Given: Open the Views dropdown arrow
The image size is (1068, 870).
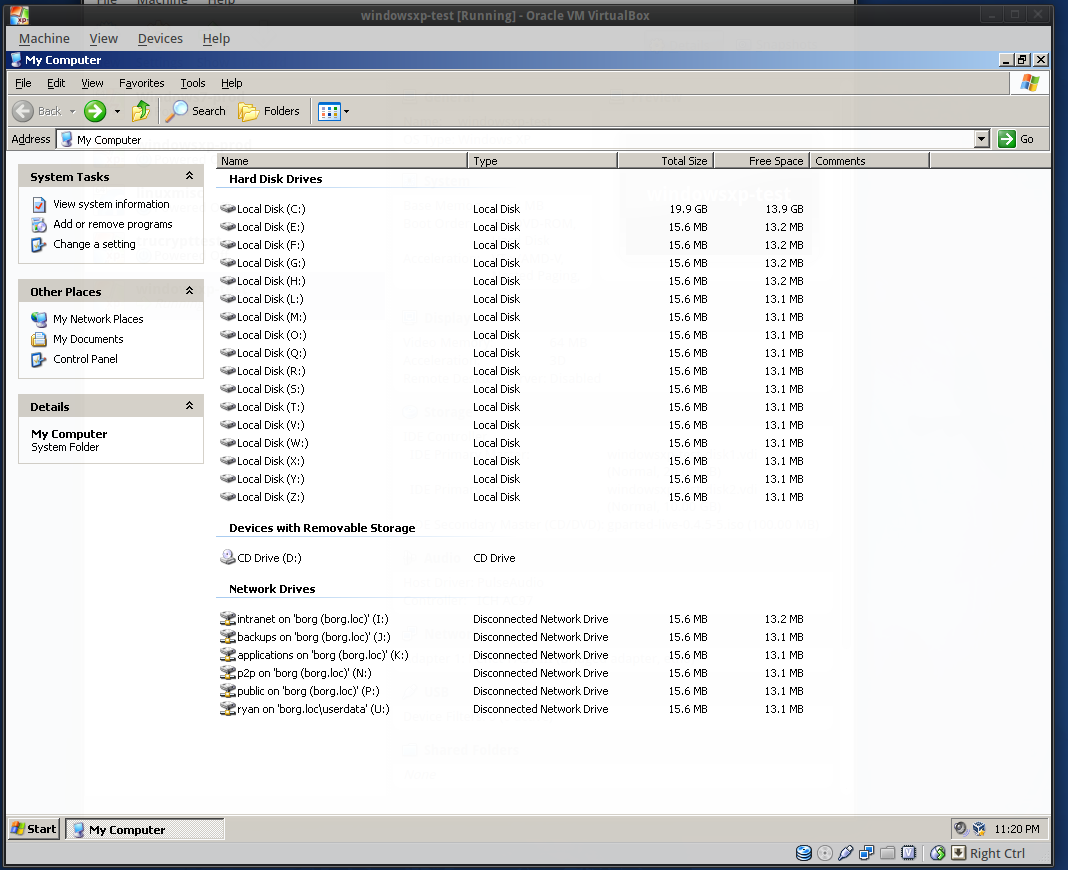Looking at the screenshot, I should [x=347, y=111].
